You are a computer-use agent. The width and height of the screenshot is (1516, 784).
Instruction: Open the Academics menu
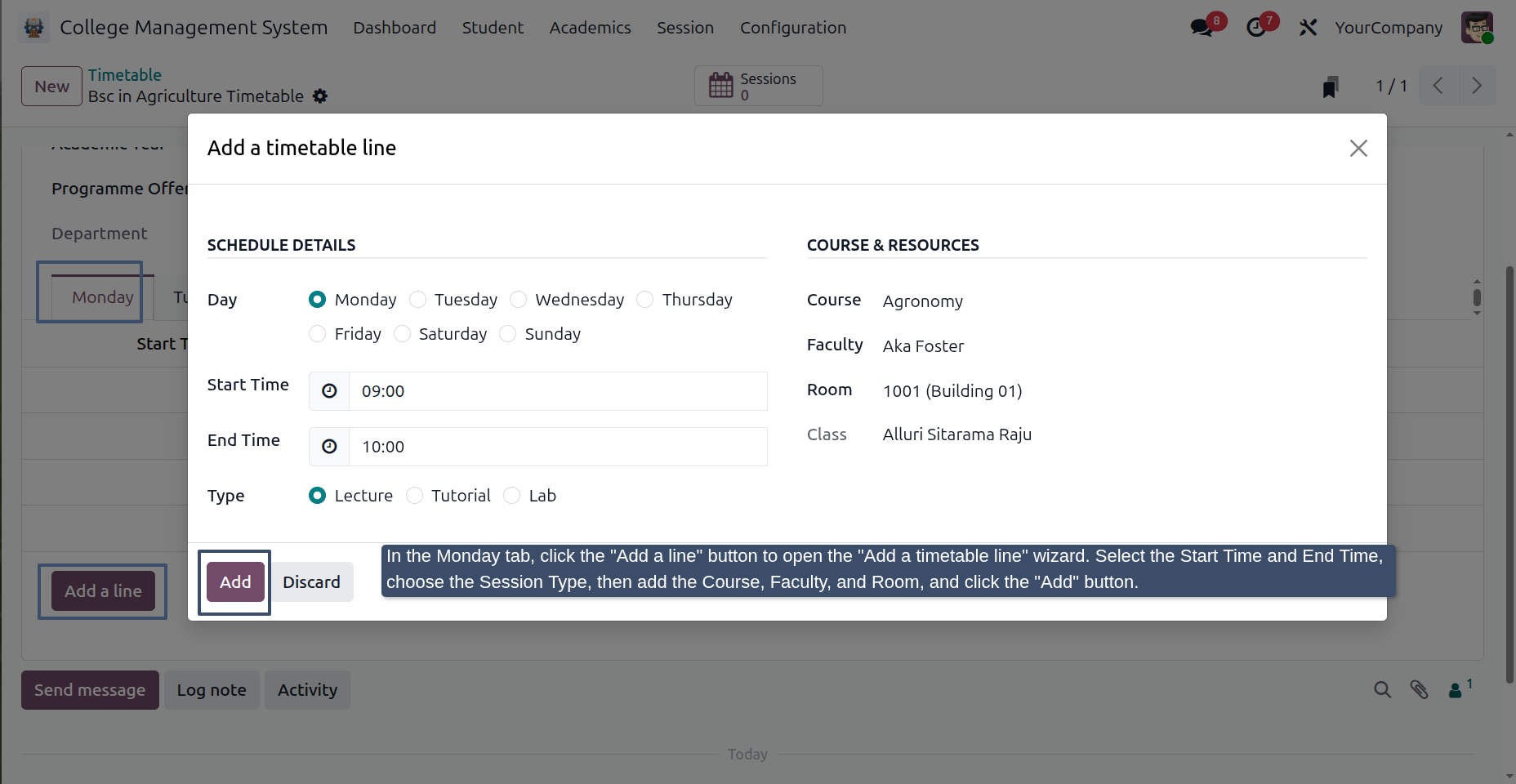[590, 28]
